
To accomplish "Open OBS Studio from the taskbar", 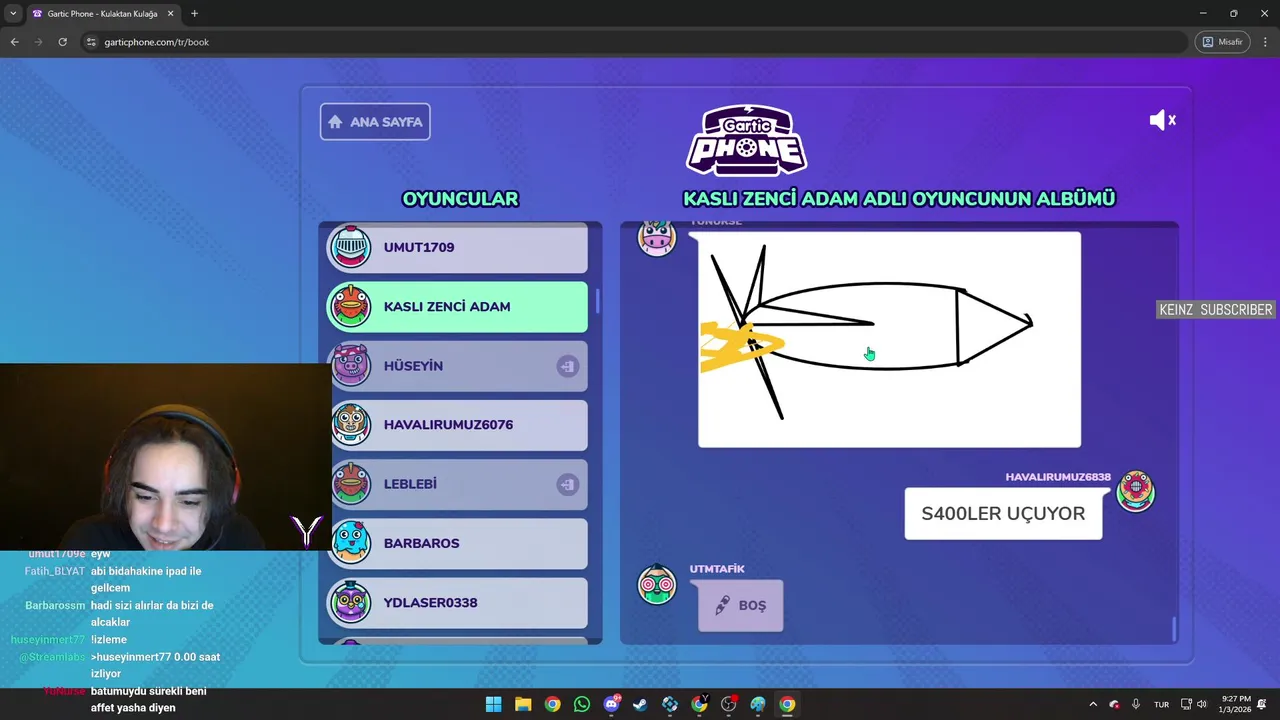I will coord(729,704).
